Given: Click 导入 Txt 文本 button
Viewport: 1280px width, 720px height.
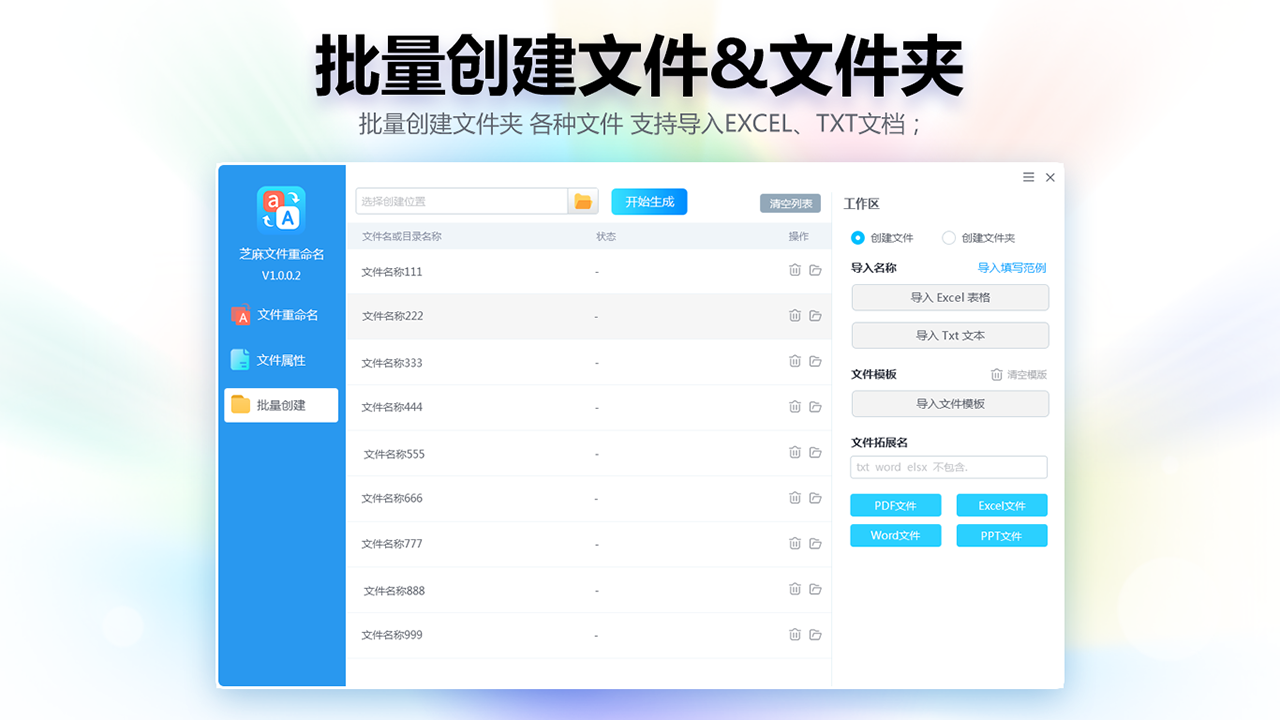Looking at the screenshot, I should click(950, 335).
